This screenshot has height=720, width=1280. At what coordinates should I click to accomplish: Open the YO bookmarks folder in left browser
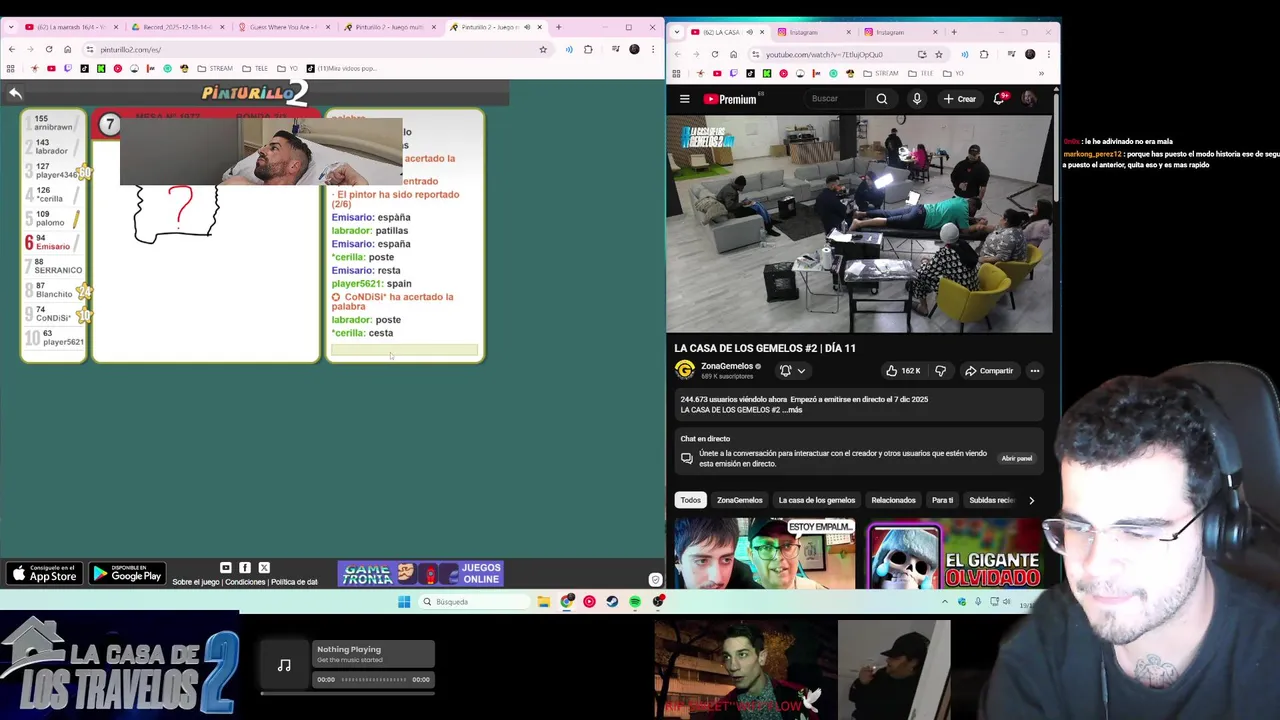(x=288, y=69)
